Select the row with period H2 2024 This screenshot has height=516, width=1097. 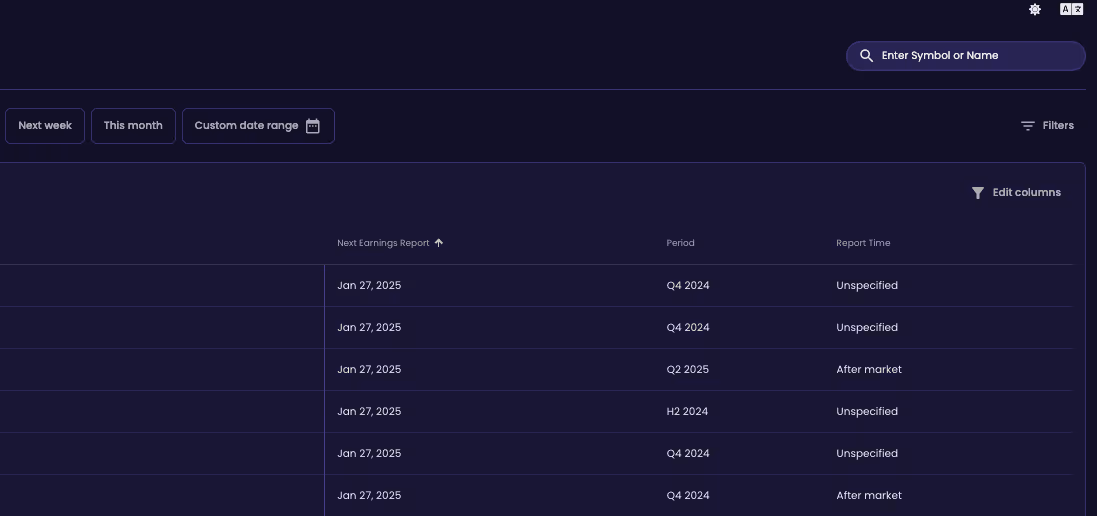[x=536, y=411]
